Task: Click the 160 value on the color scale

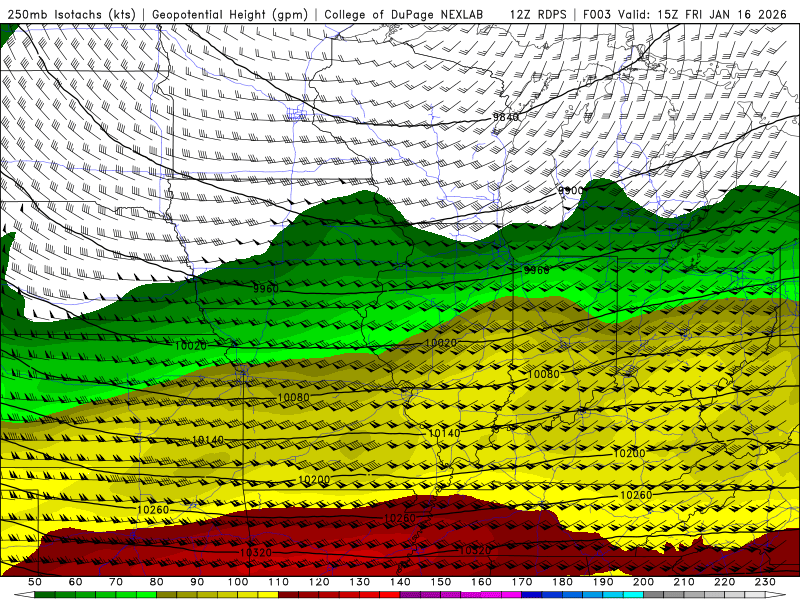Action: coord(482,582)
